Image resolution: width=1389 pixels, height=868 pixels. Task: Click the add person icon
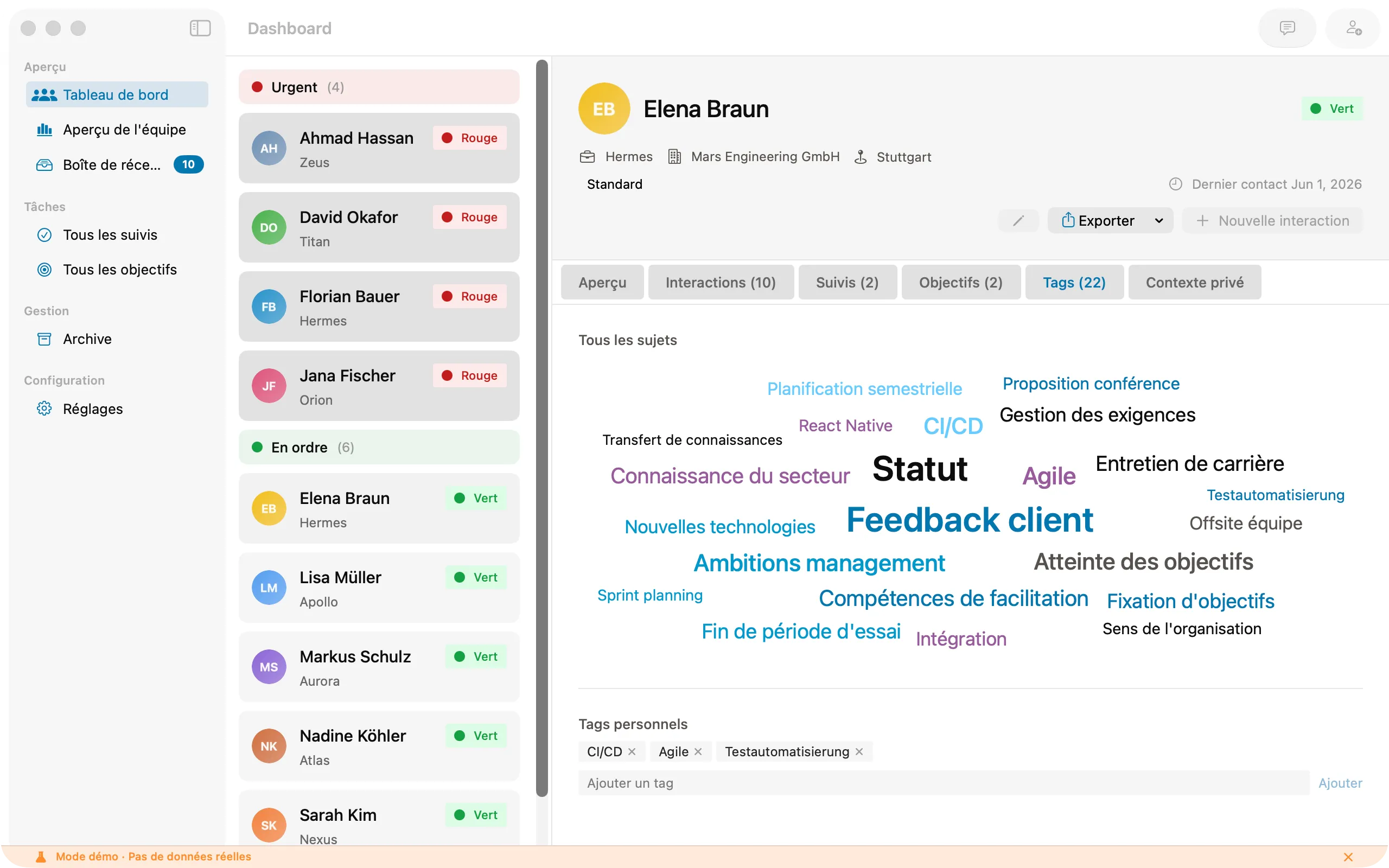click(1354, 28)
